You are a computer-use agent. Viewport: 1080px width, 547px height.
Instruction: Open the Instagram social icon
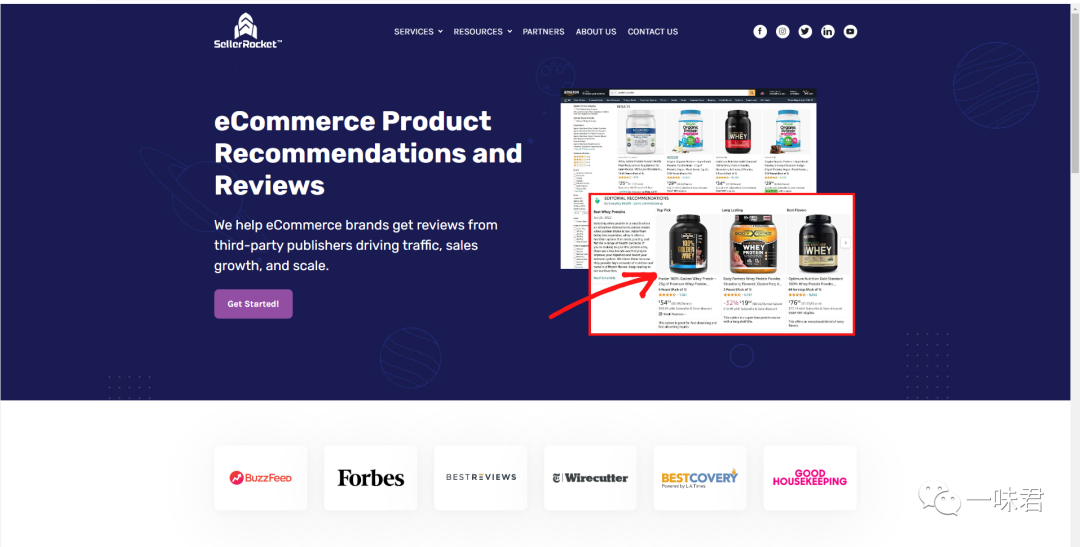[x=782, y=32]
